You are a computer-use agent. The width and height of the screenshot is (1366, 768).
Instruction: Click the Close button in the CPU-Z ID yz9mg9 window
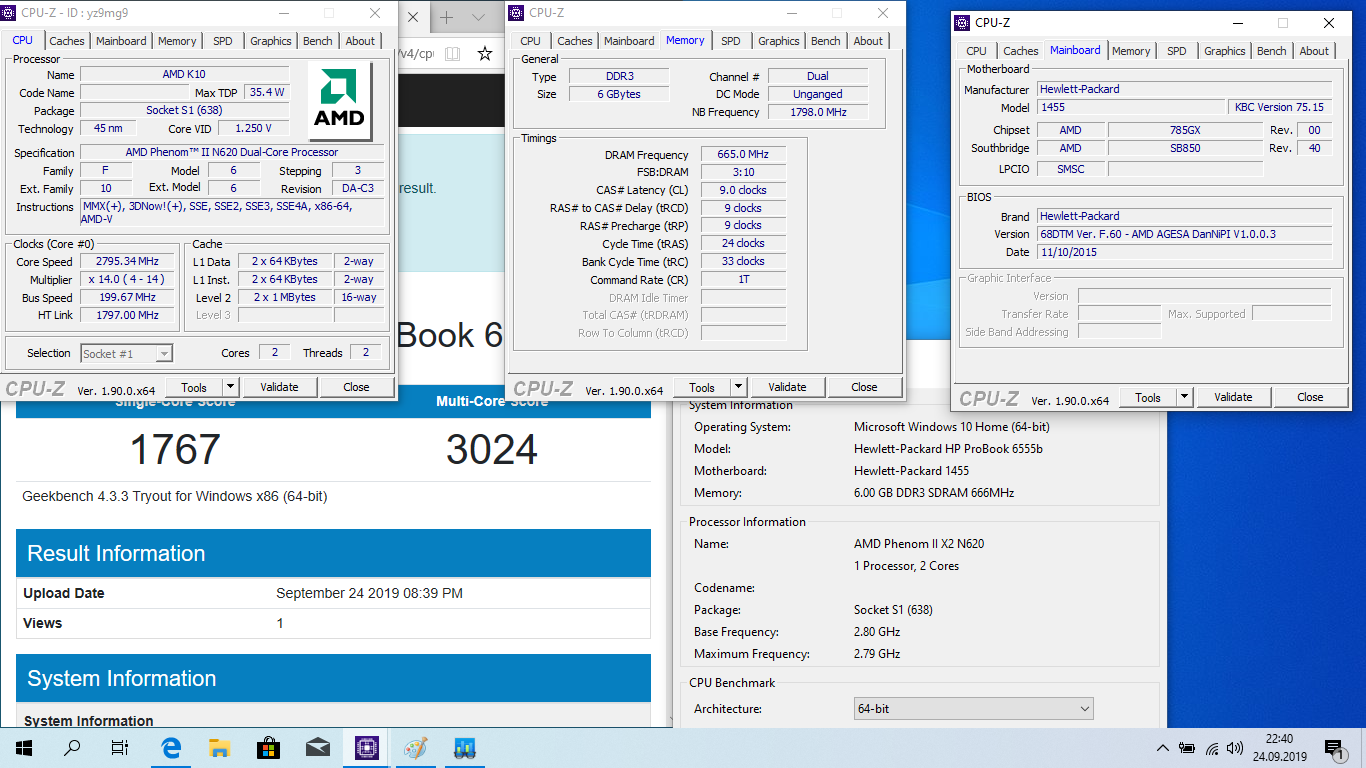click(x=356, y=387)
